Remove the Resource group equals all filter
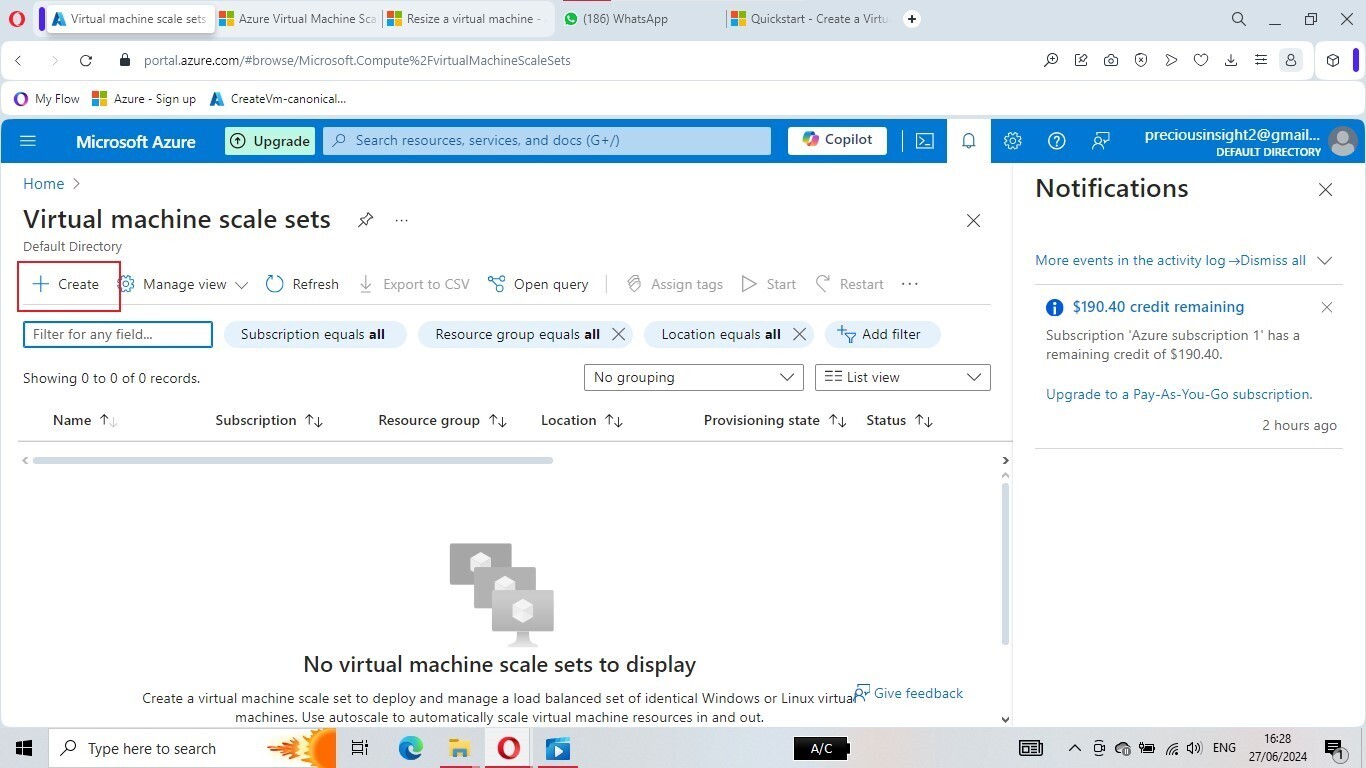The width and height of the screenshot is (1366, 768). [618, 334]
